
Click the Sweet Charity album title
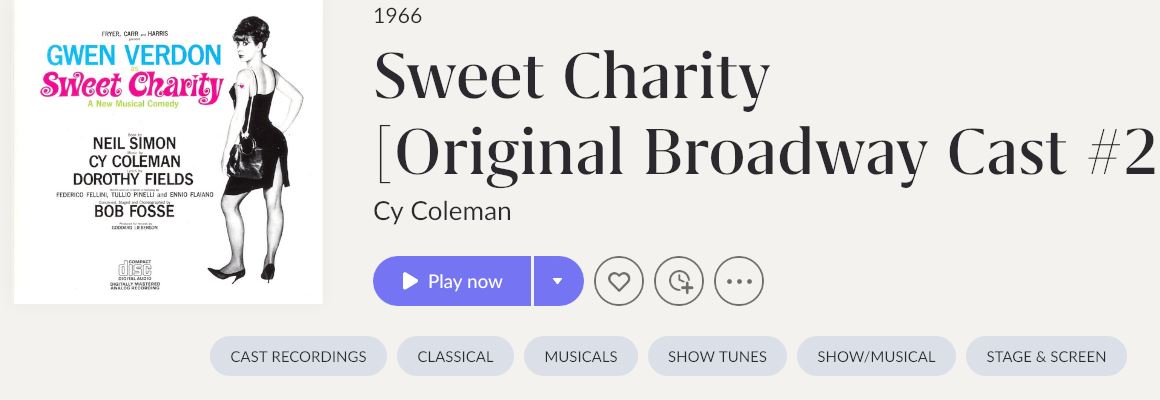(572, 78)
